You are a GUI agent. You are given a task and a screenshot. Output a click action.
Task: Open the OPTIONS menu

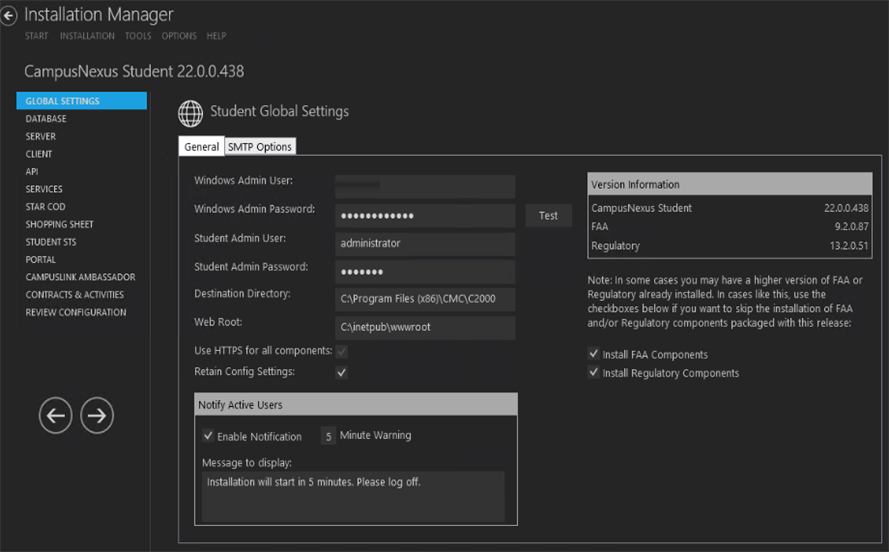[x=179, y=36]
